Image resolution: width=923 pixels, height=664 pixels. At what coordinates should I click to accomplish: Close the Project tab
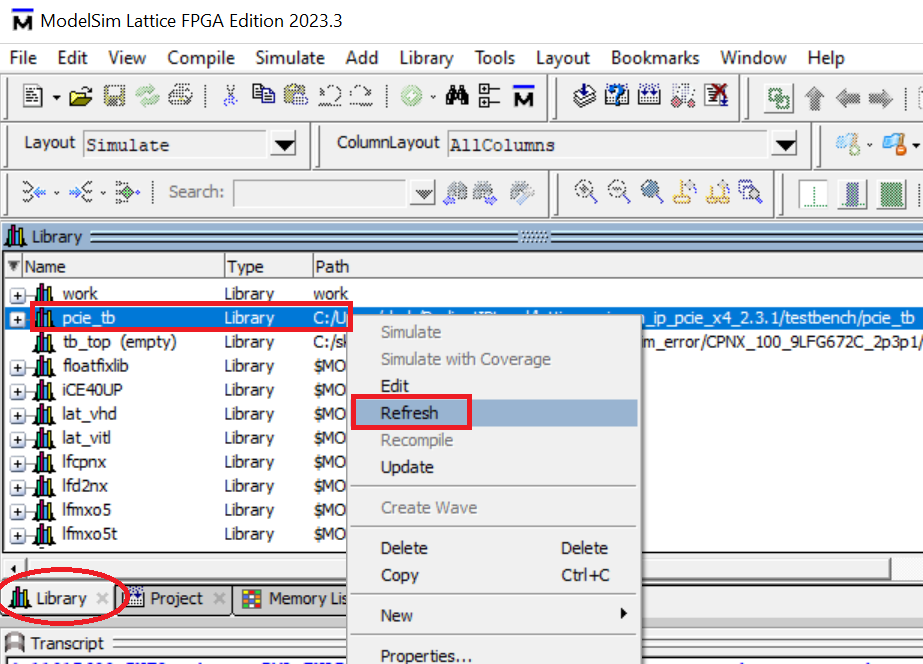[219, 599]
